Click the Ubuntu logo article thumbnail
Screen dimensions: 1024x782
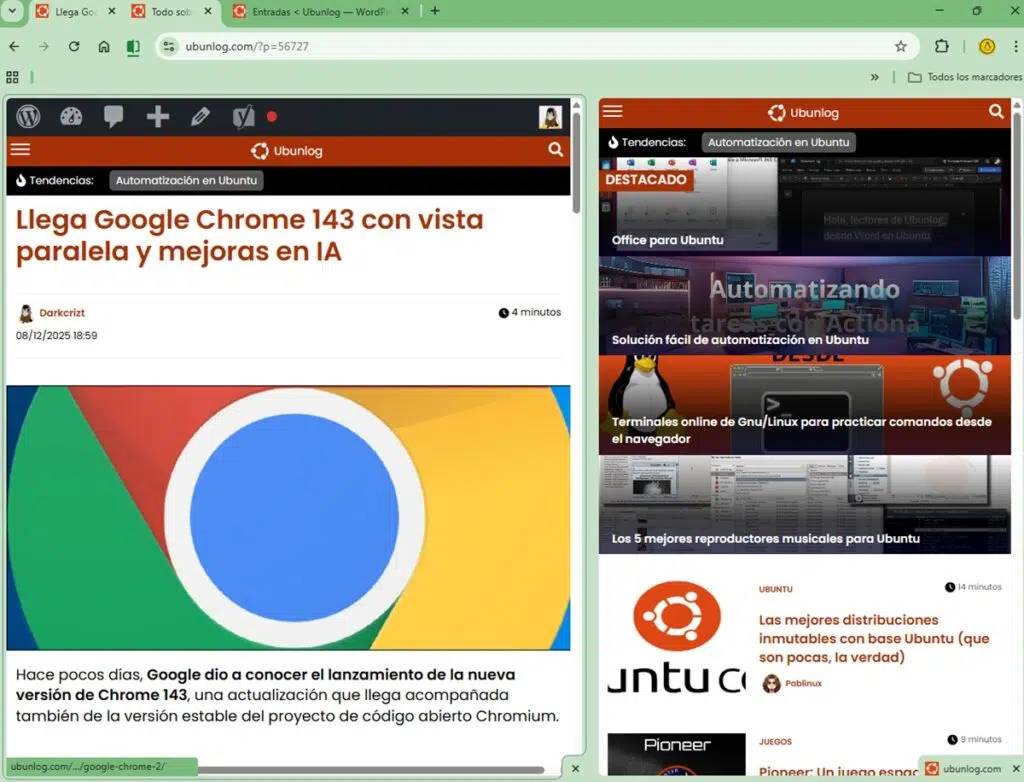[677, 638]
